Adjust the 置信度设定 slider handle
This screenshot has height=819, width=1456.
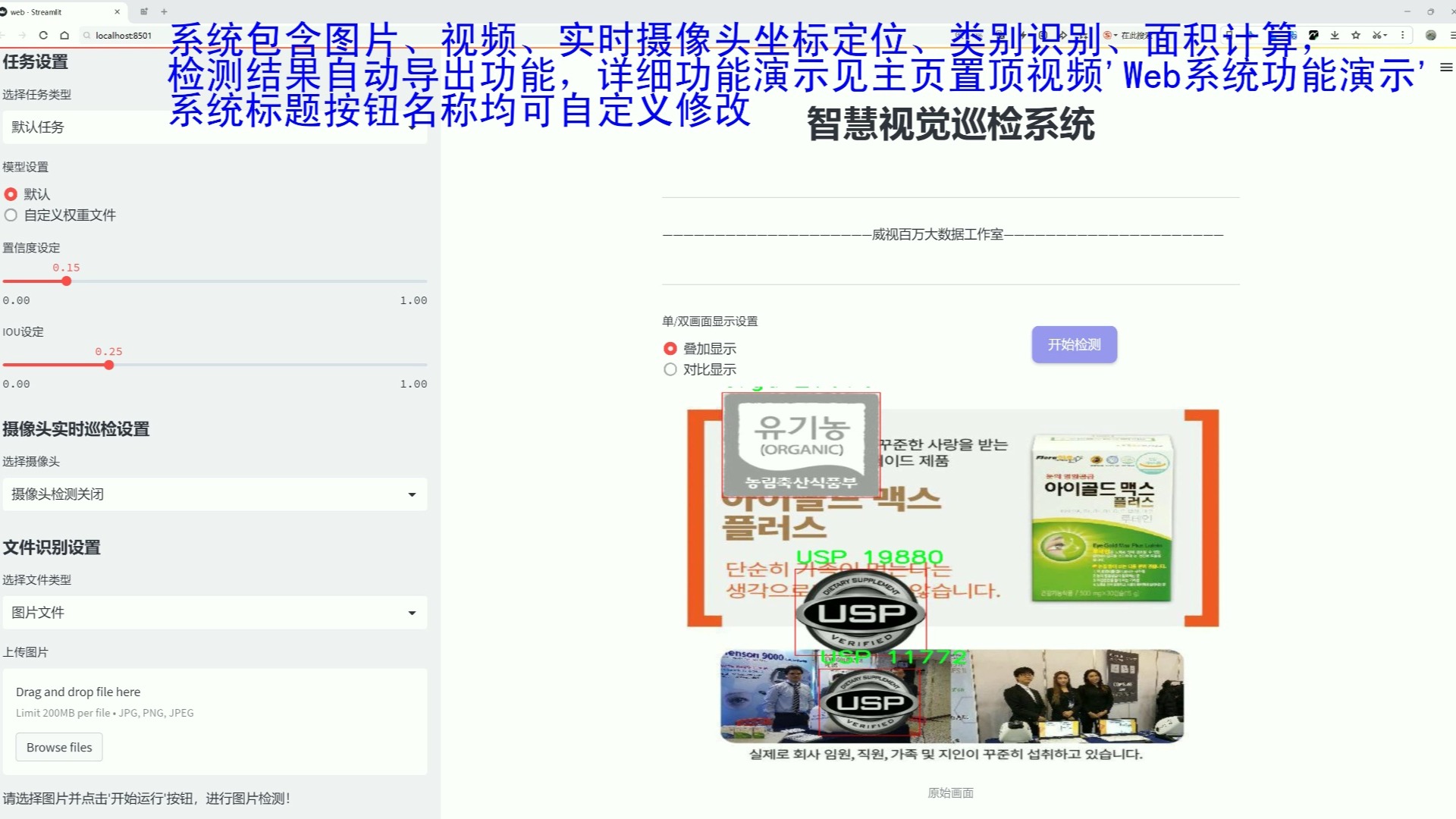coord(67,281)
